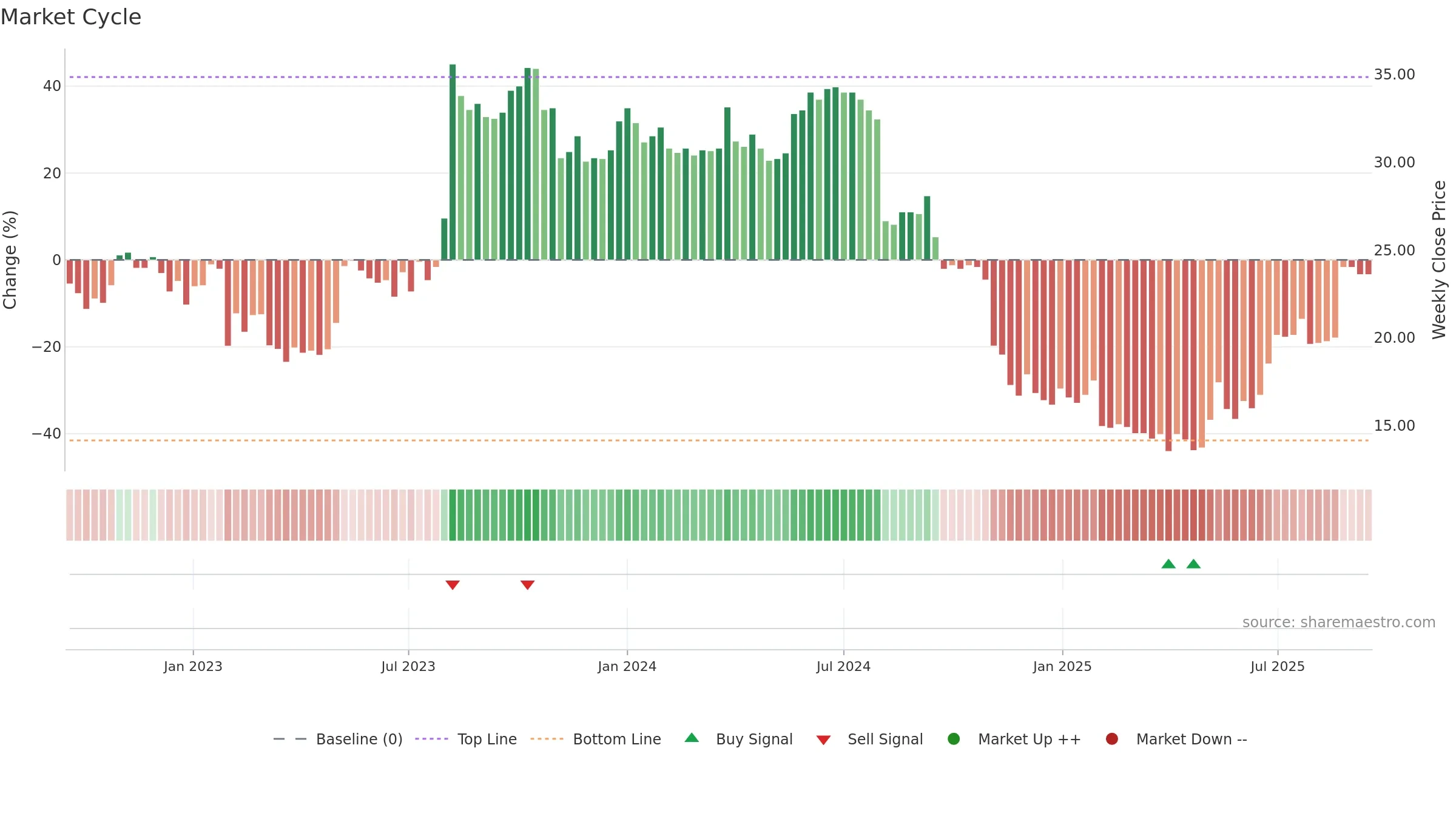Toggle the Baseline (0) legend entry
This screenshot has height=819, width=1456.
click(338, 739)
